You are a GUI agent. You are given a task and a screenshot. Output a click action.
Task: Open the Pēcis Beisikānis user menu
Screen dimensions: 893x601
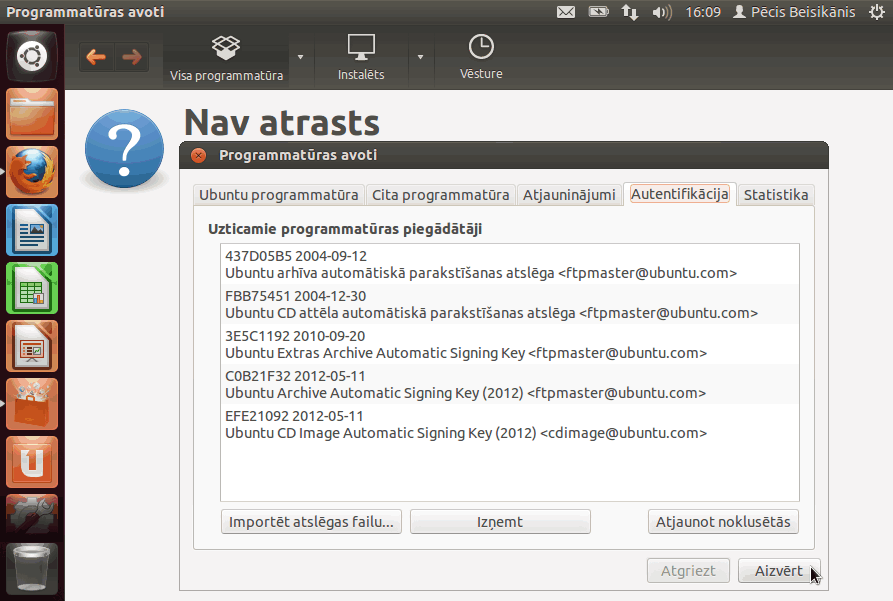[x=794, y=12]
